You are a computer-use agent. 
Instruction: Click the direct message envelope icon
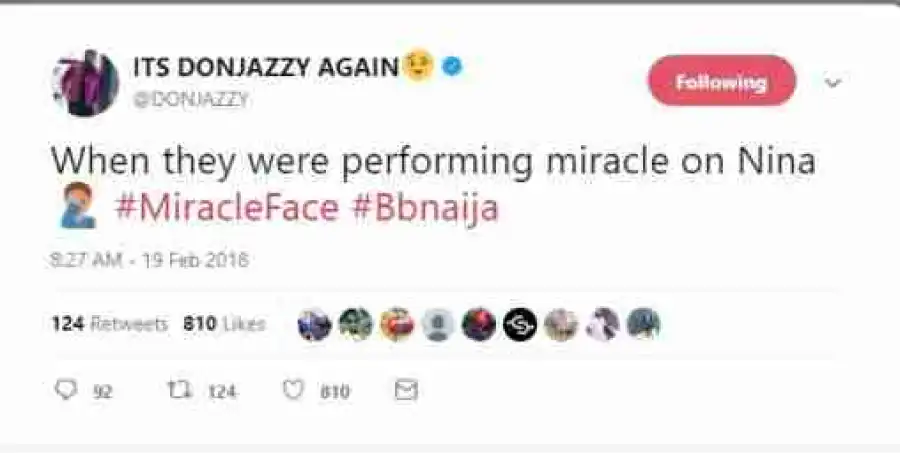pos(405,390)
